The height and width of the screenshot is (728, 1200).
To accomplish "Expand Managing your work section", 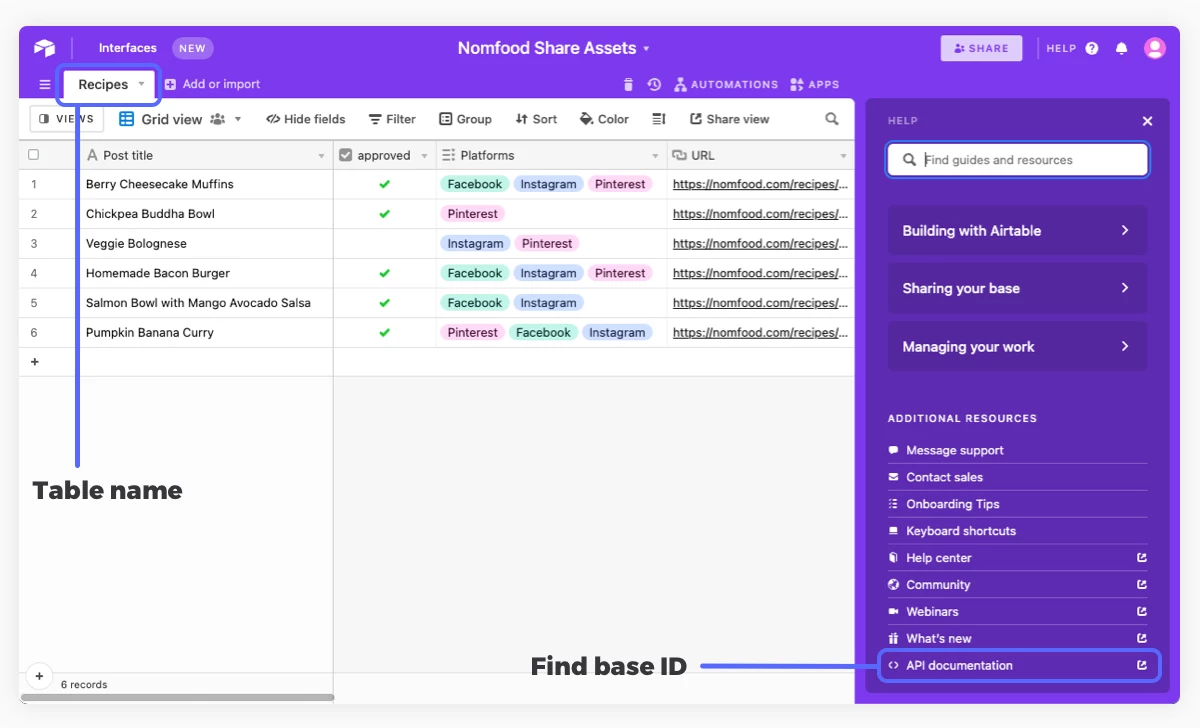I will pos(1017,347).
